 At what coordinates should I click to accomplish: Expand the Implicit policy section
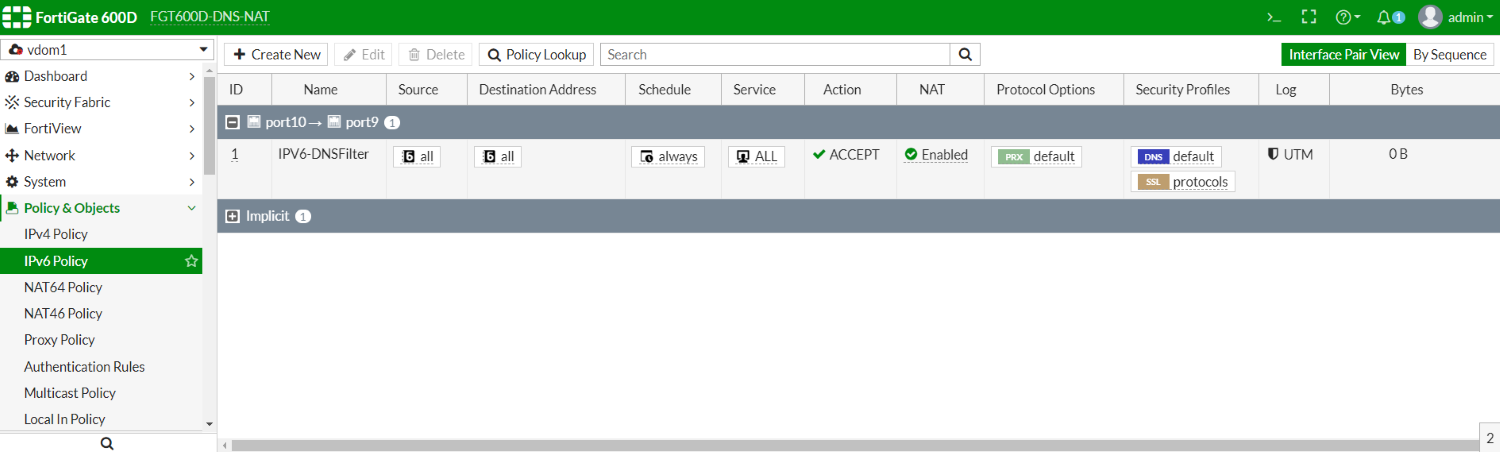pyautogui.click(x=232, y=216)
